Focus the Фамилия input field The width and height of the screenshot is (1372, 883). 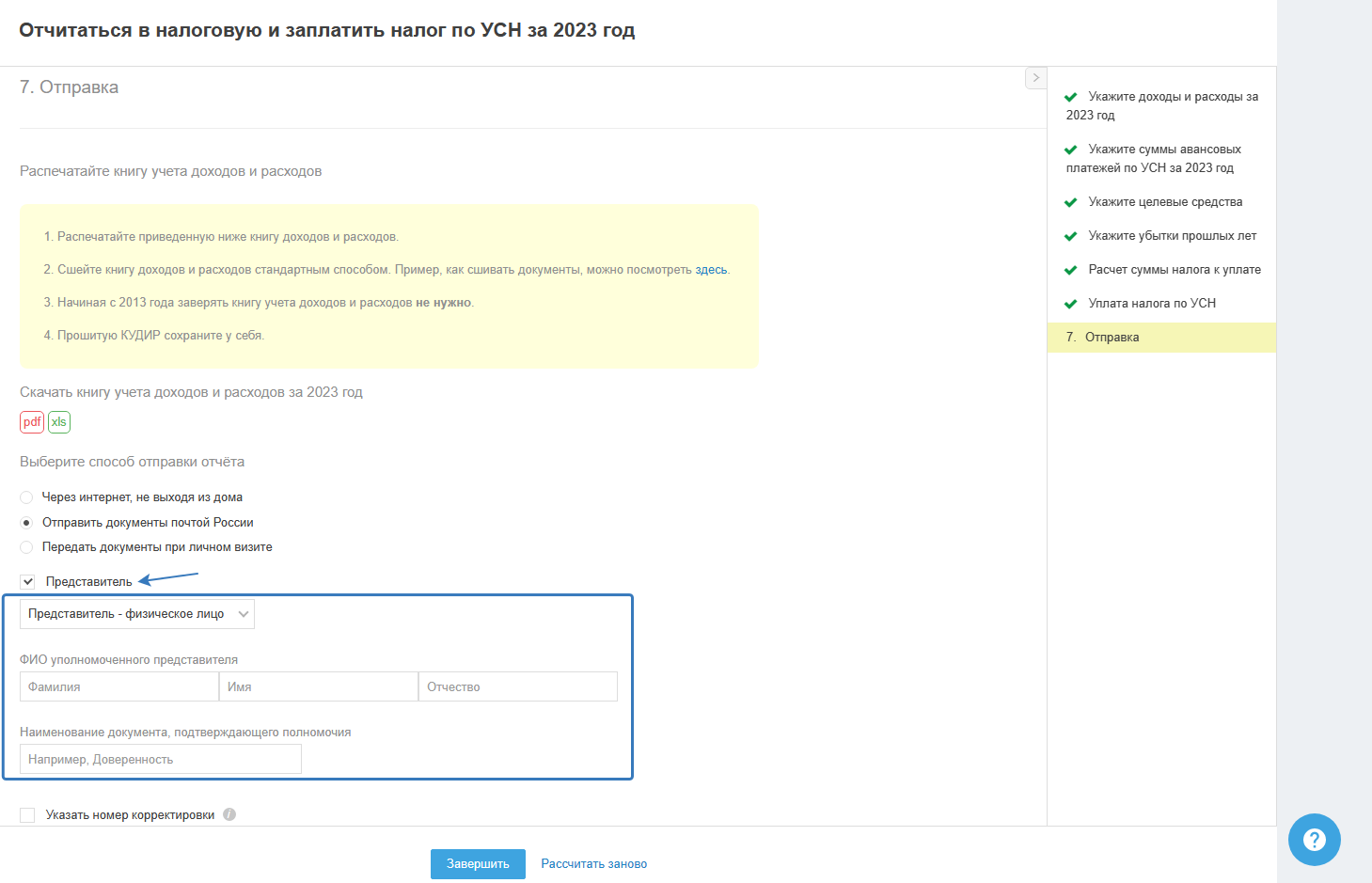coord(119,687)
